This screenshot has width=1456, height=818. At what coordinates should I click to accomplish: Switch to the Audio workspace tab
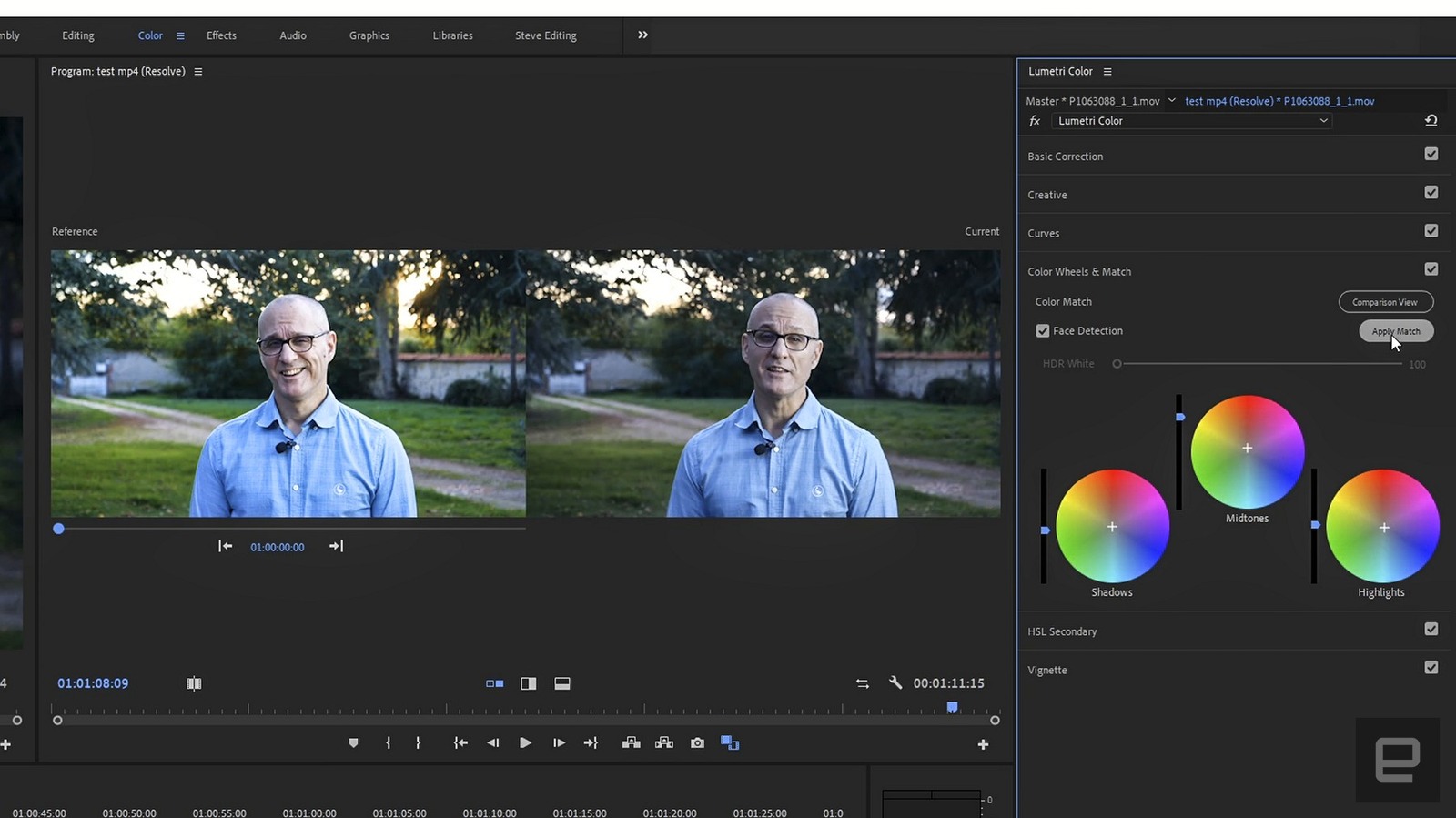(x=293, y=35)
